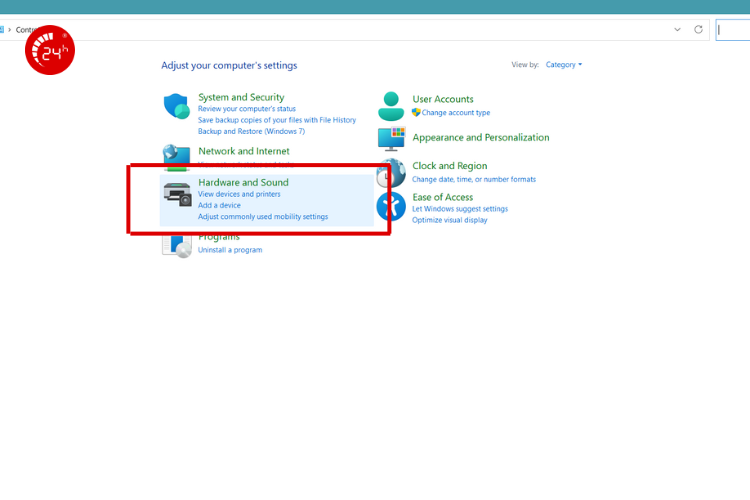Click the Programs category icon

[176, 244]
